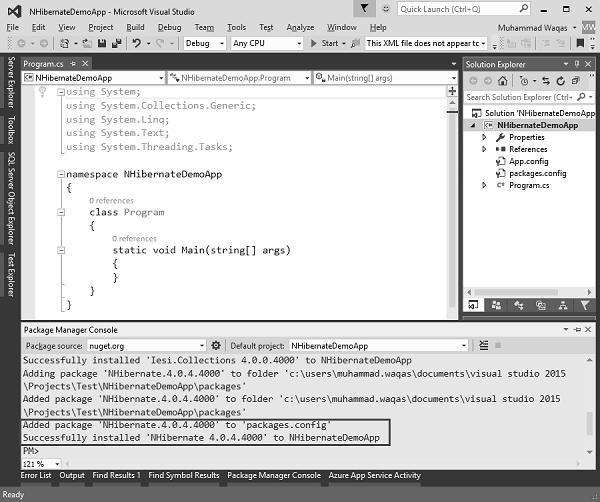Collapse the class Program outline block
This screenshot has width=600, height=502.
coord(60,212)
